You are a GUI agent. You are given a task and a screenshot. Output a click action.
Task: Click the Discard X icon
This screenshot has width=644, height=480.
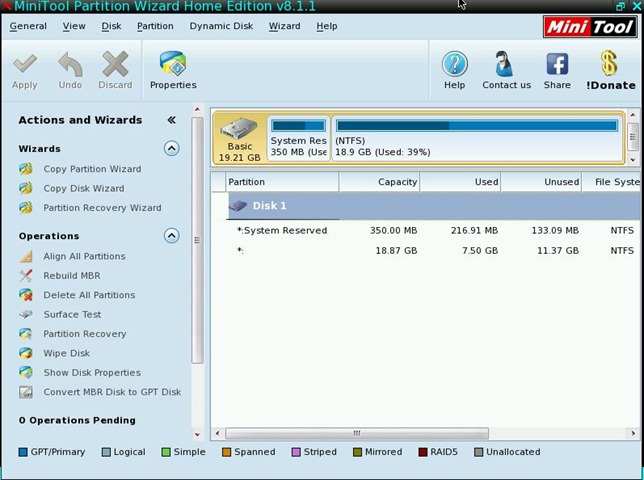point(115,64)
